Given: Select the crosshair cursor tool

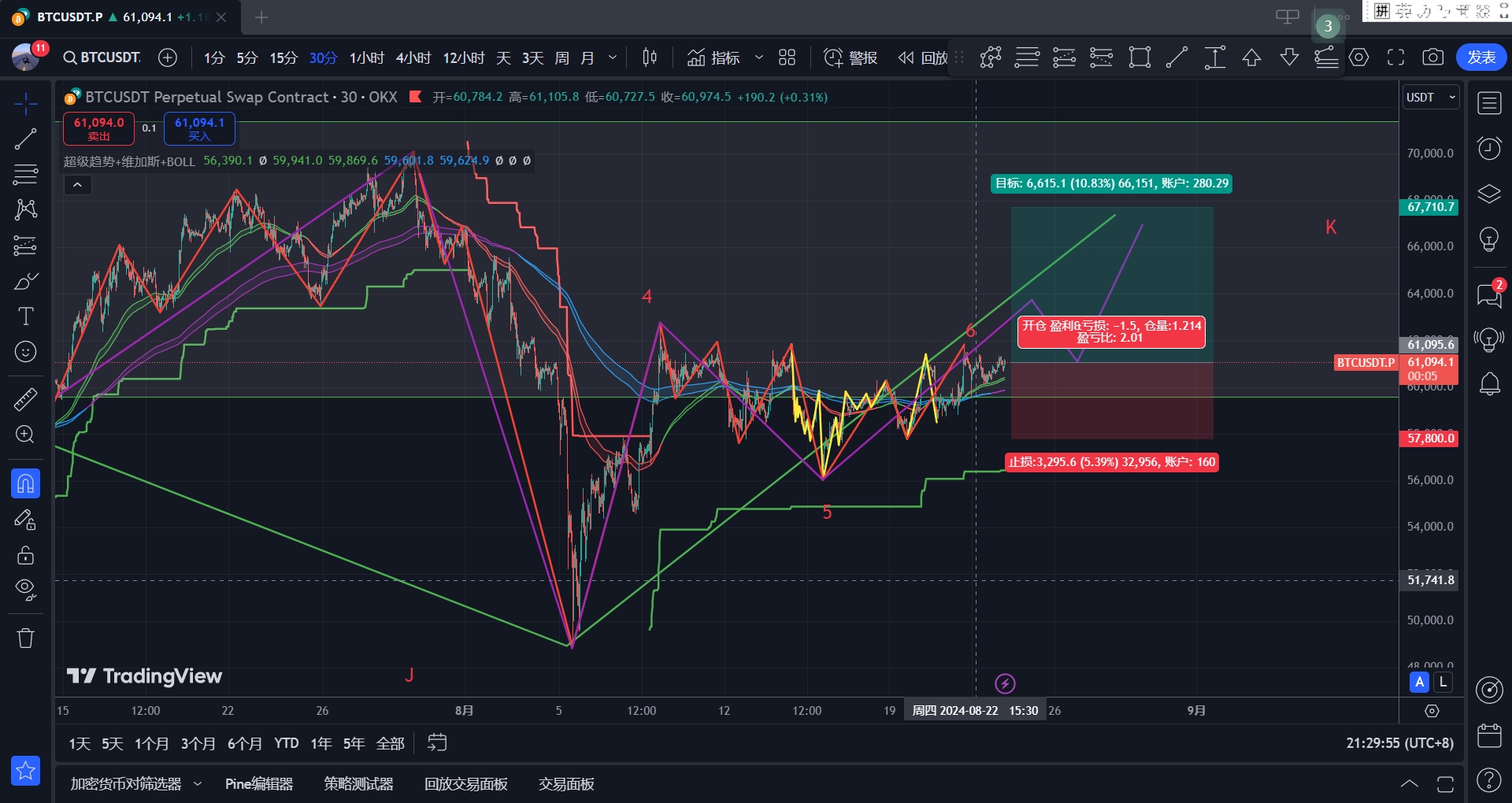Looking at the screenshot, I should pyautogui.click(x=25, y=103).
